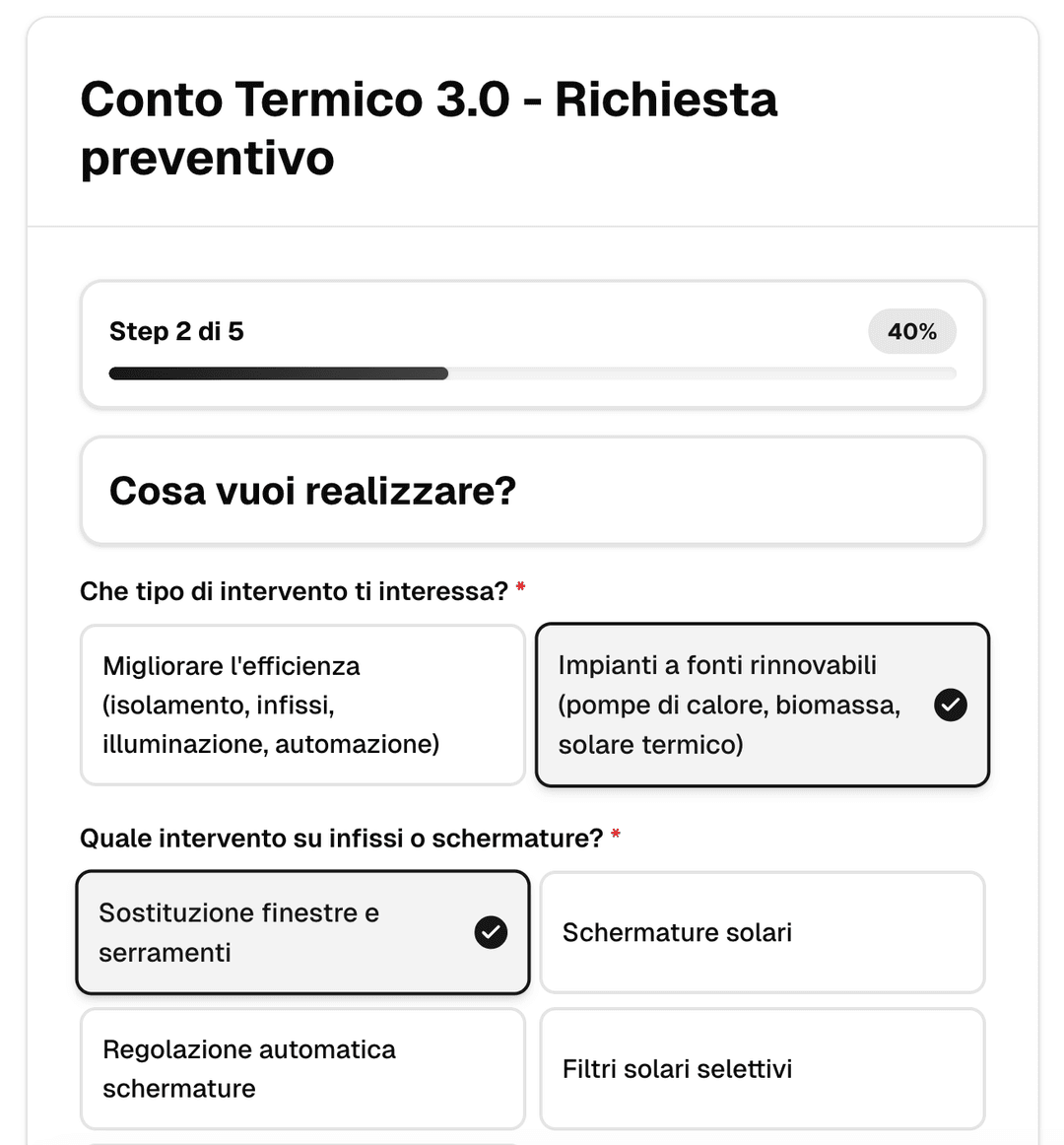The width and height of the screenshot is (1064, 1145).
Task: Click the question Che tipo di intervento ti interessa
Action: [x=296, y=591]
